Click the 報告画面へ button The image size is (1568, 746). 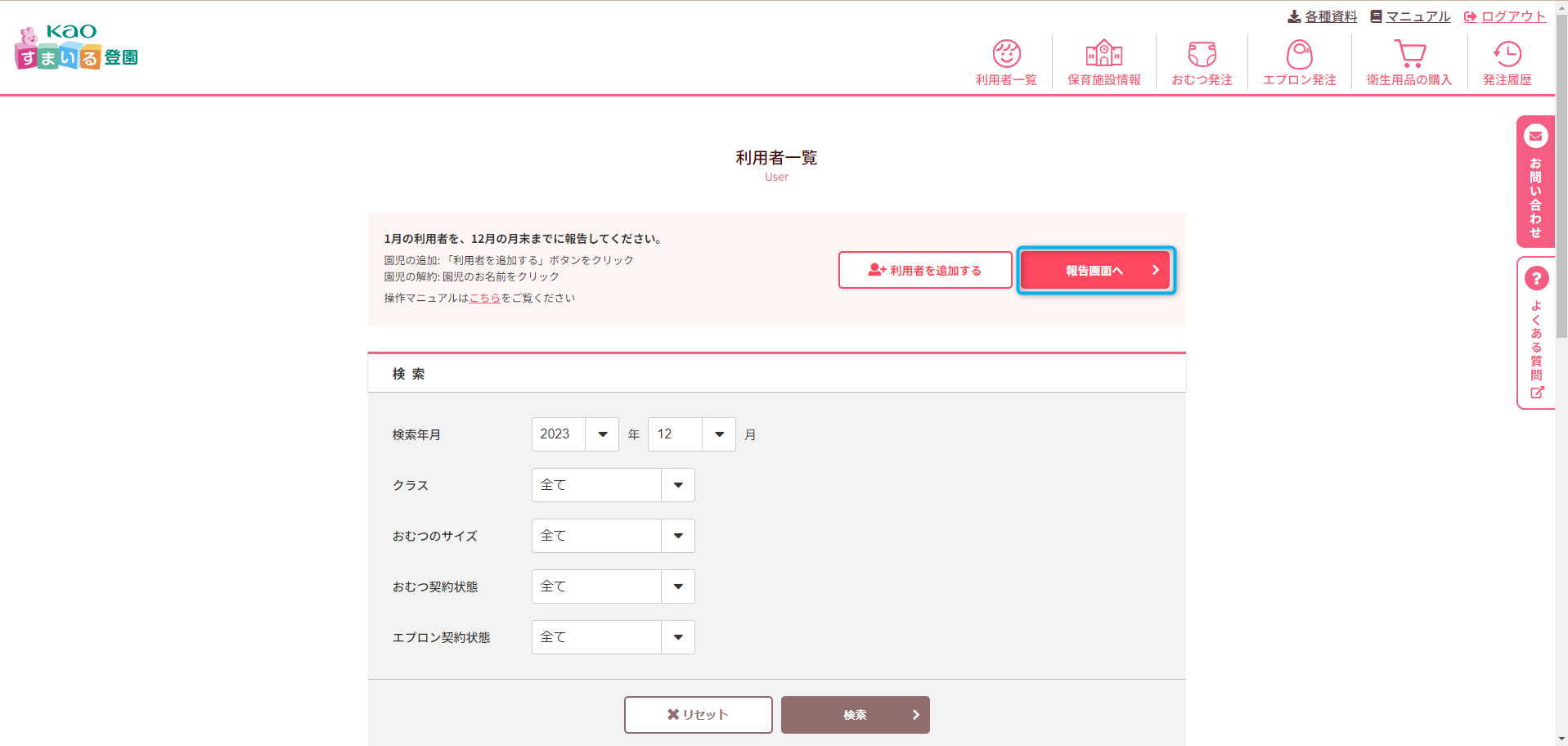(1096, 270)
